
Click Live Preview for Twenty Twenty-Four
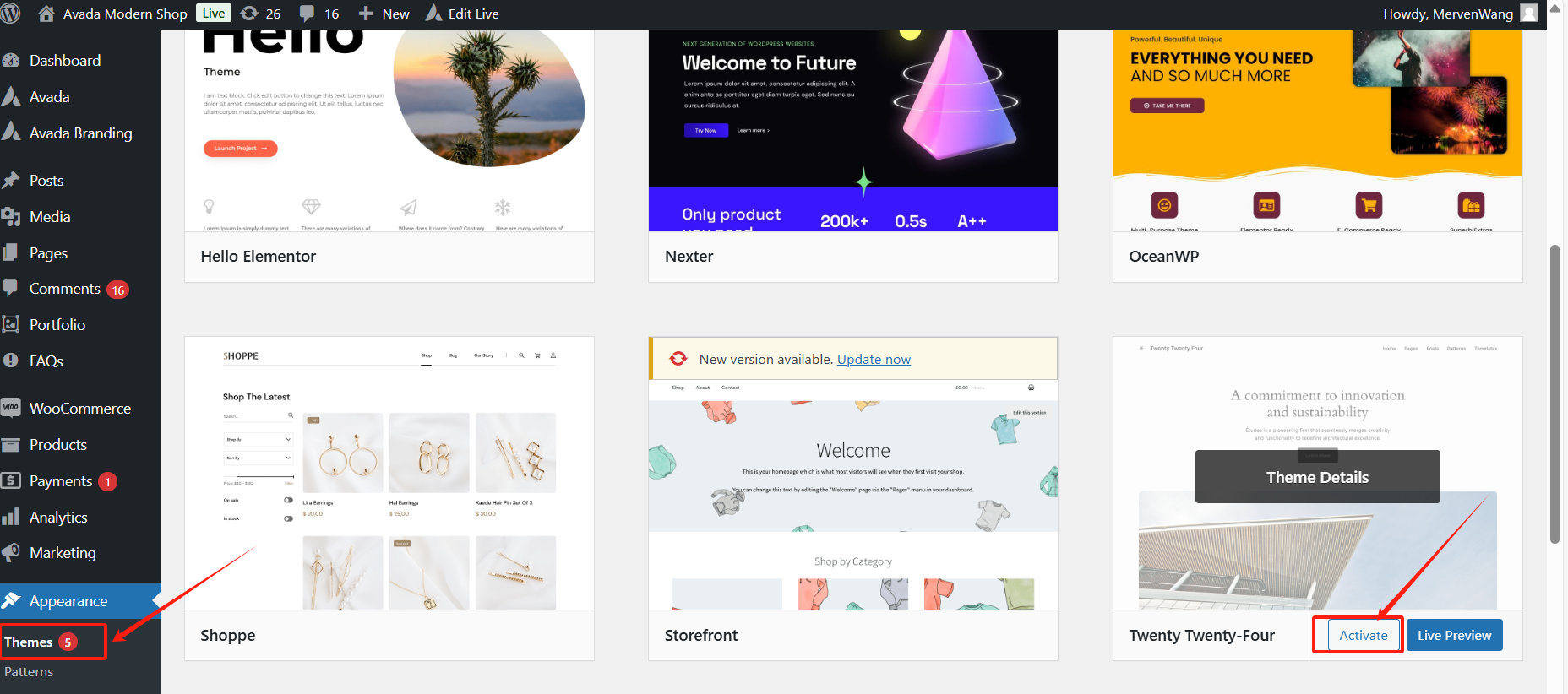pyautogui.click(x=1454, y=636)
